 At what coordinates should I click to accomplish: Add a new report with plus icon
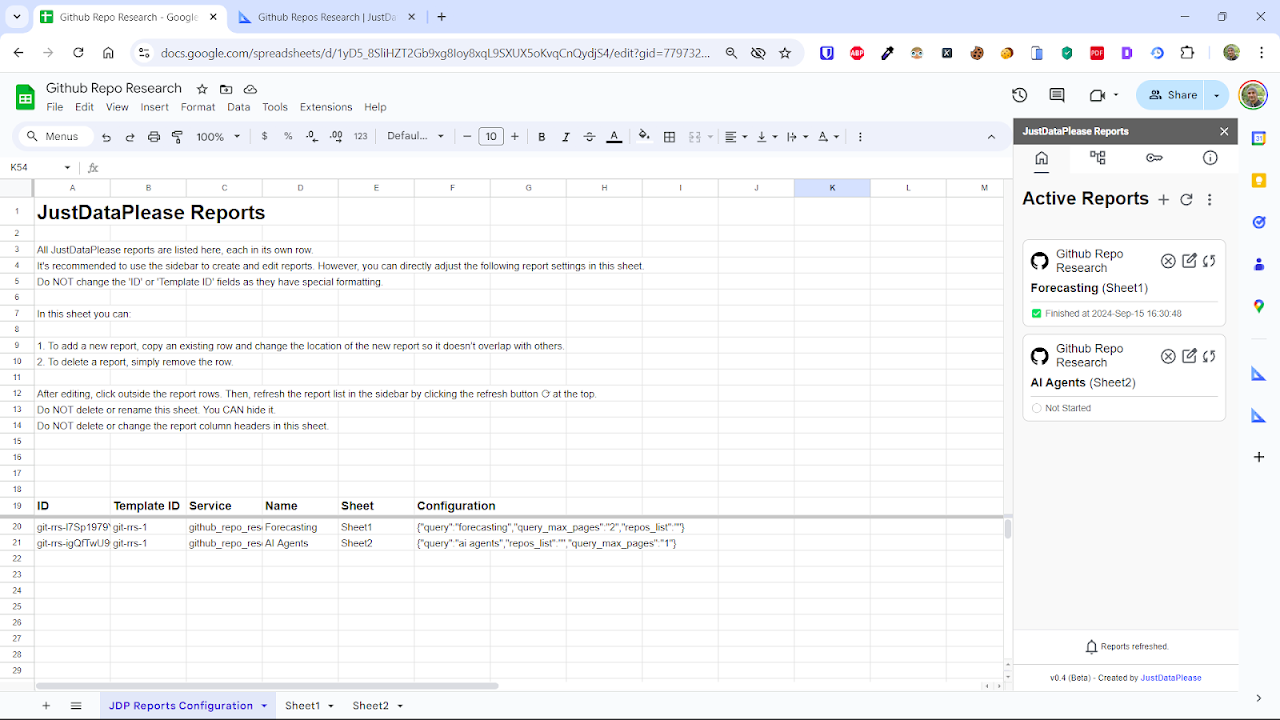(1163, 200)
